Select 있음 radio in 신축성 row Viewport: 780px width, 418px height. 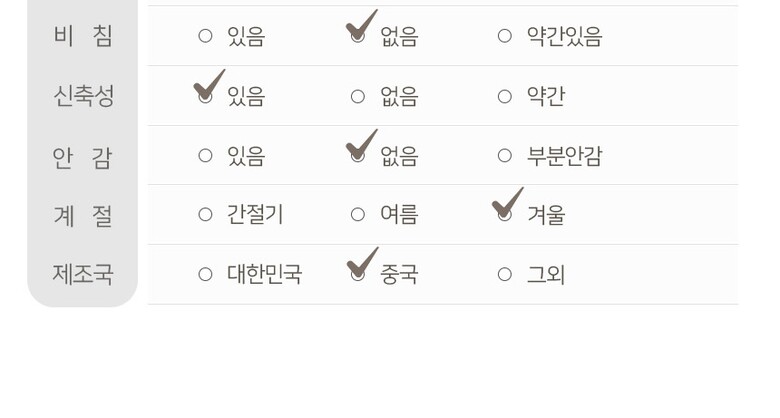(205, 97)
